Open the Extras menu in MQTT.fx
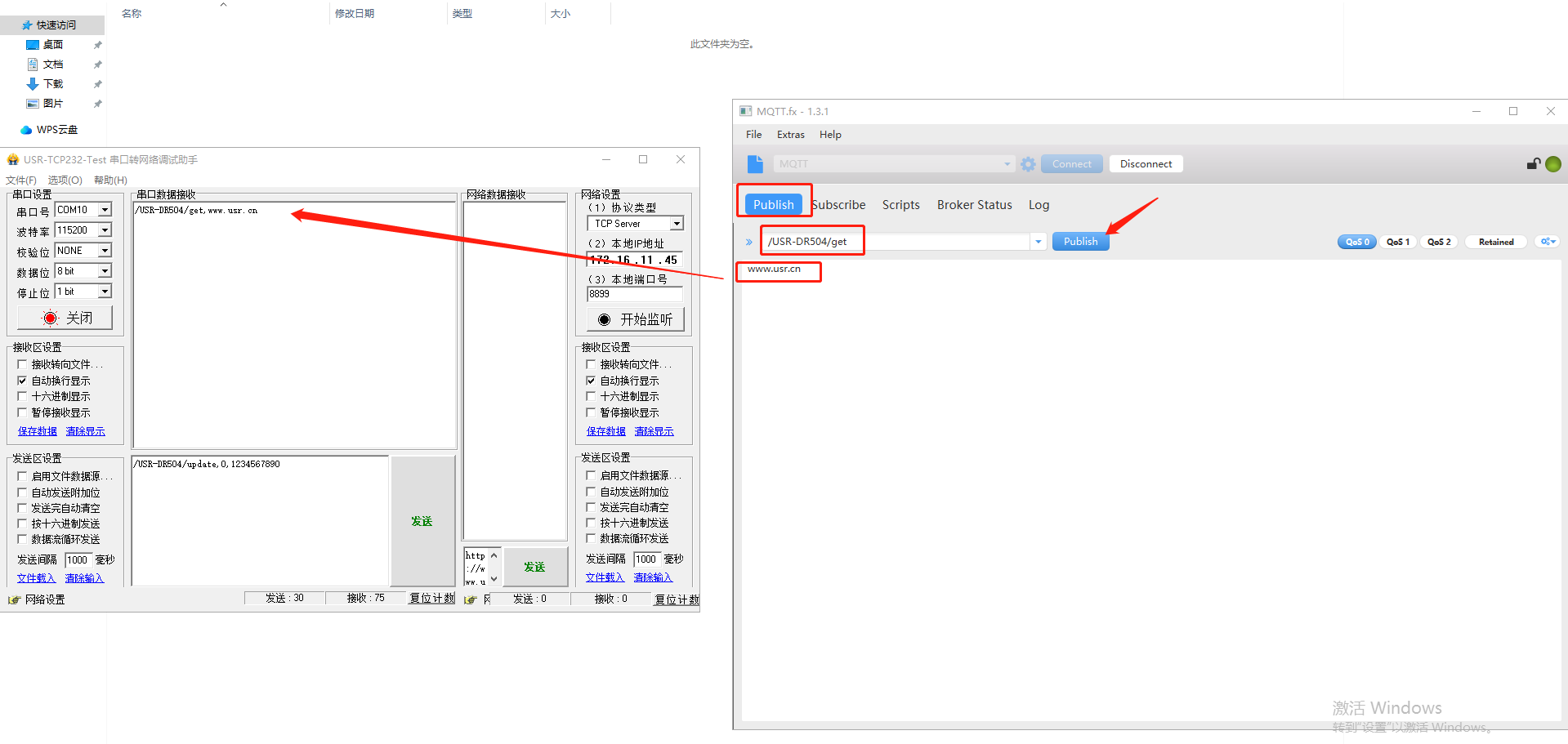The height and width of the screenshot is (744, 1568). pos(790,135)
